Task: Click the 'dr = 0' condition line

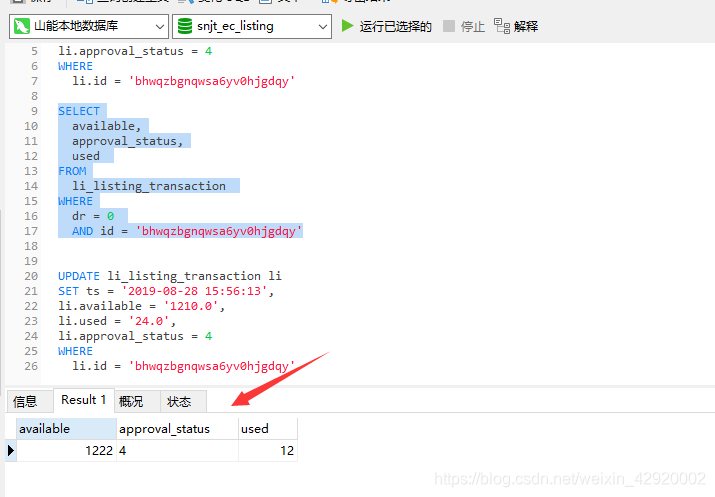Action: [93, 216]
